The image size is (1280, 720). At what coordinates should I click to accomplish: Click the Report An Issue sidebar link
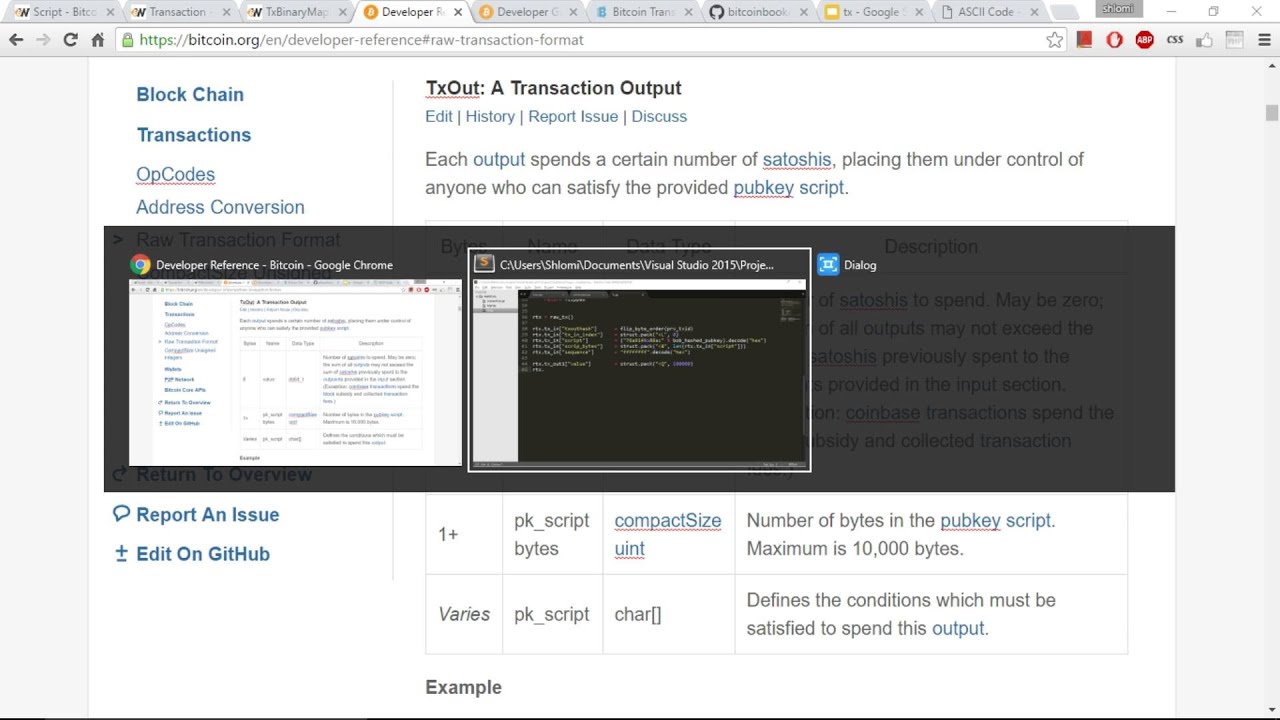pyautogui.click(x=207, y=514)
